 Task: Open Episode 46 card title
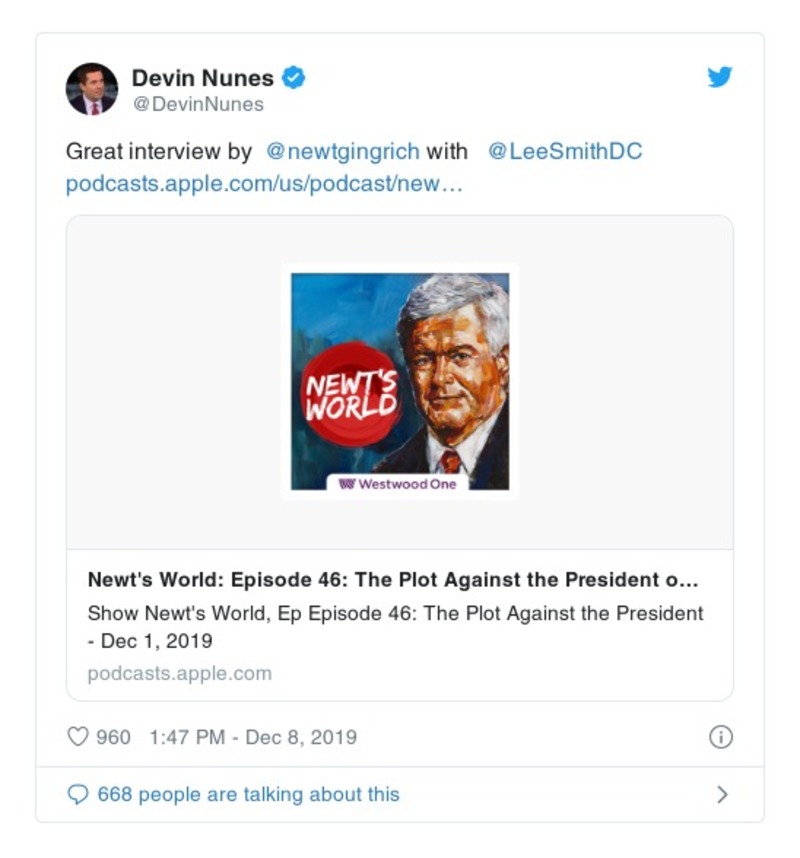pyautogui.click(x=393, y=579)
